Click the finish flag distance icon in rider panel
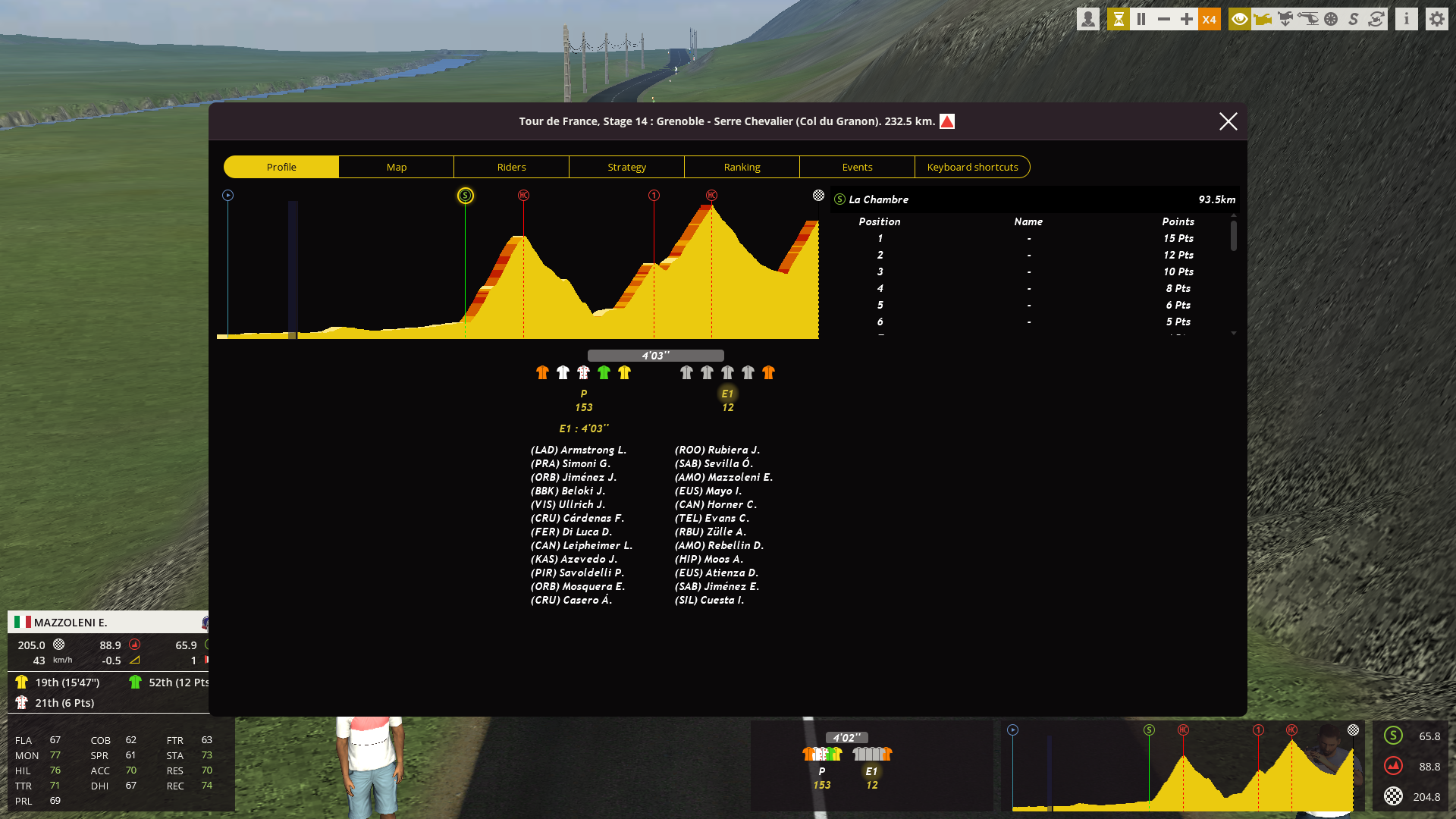Image resolution: width=1456 pixels, height=819 pixels. (x=58, y=645)
